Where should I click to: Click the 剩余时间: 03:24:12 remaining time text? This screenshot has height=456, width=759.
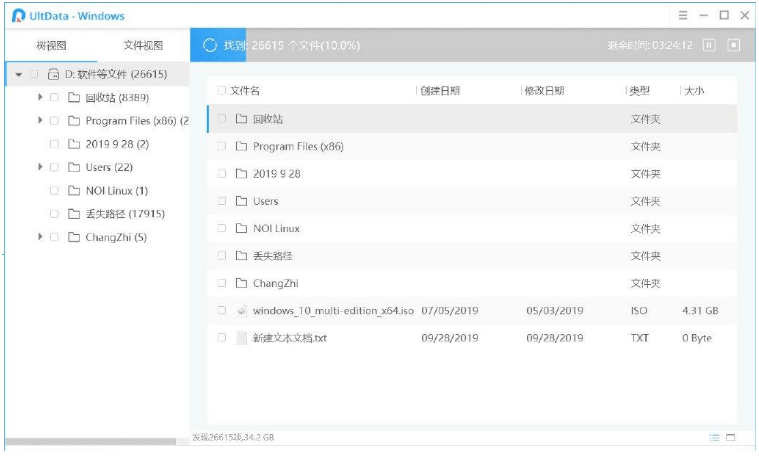[650, 46]
